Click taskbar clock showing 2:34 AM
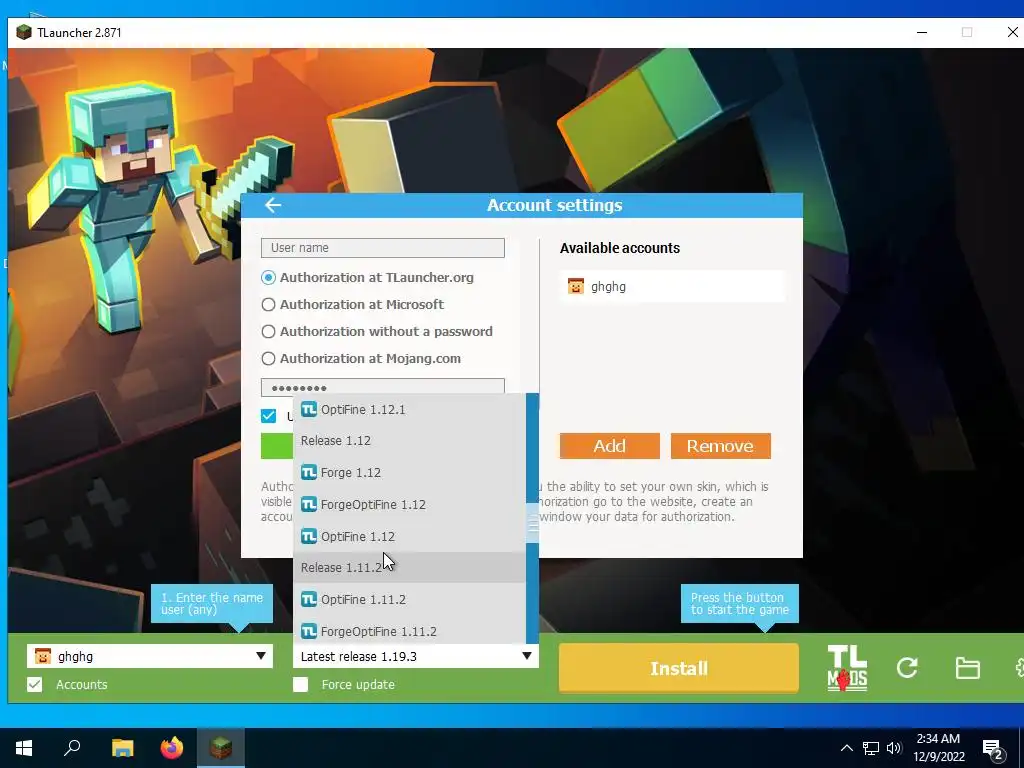This screenshot has height=768, width=1024. click(938, 748)
